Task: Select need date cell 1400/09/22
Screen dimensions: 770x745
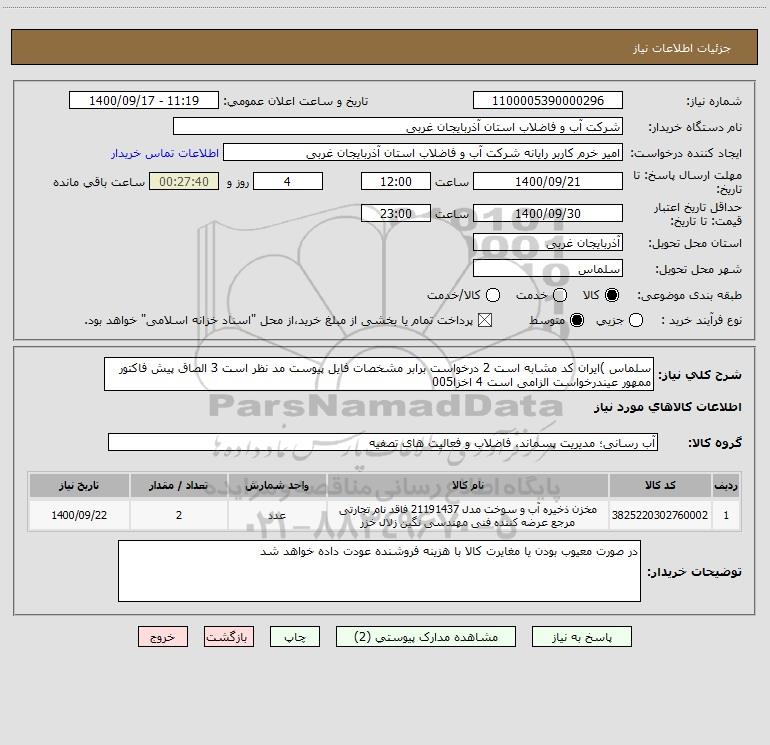Action: (x=79, y=515)
